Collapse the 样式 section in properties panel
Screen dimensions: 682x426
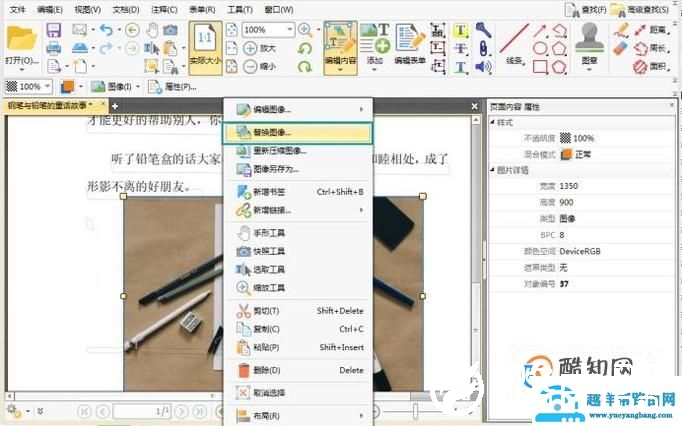(x=492, y=122)
